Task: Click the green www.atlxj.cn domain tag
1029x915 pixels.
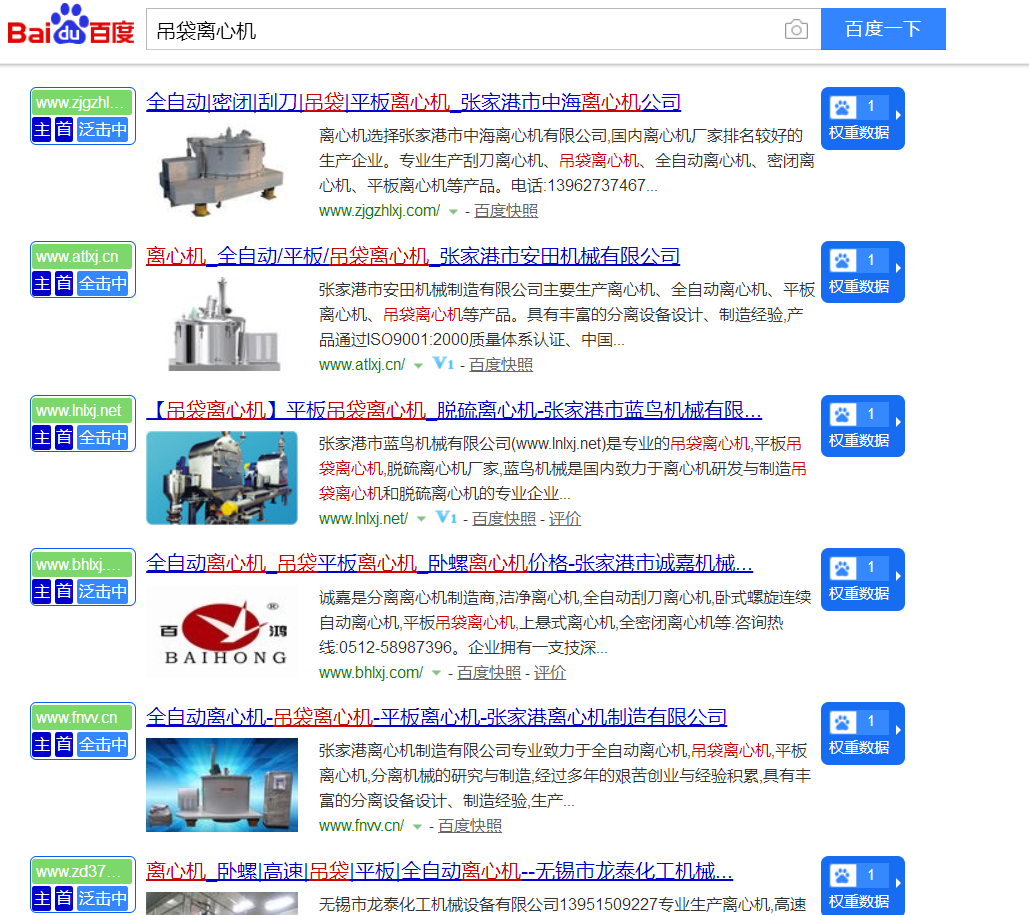Action: [x=83, y=257]
